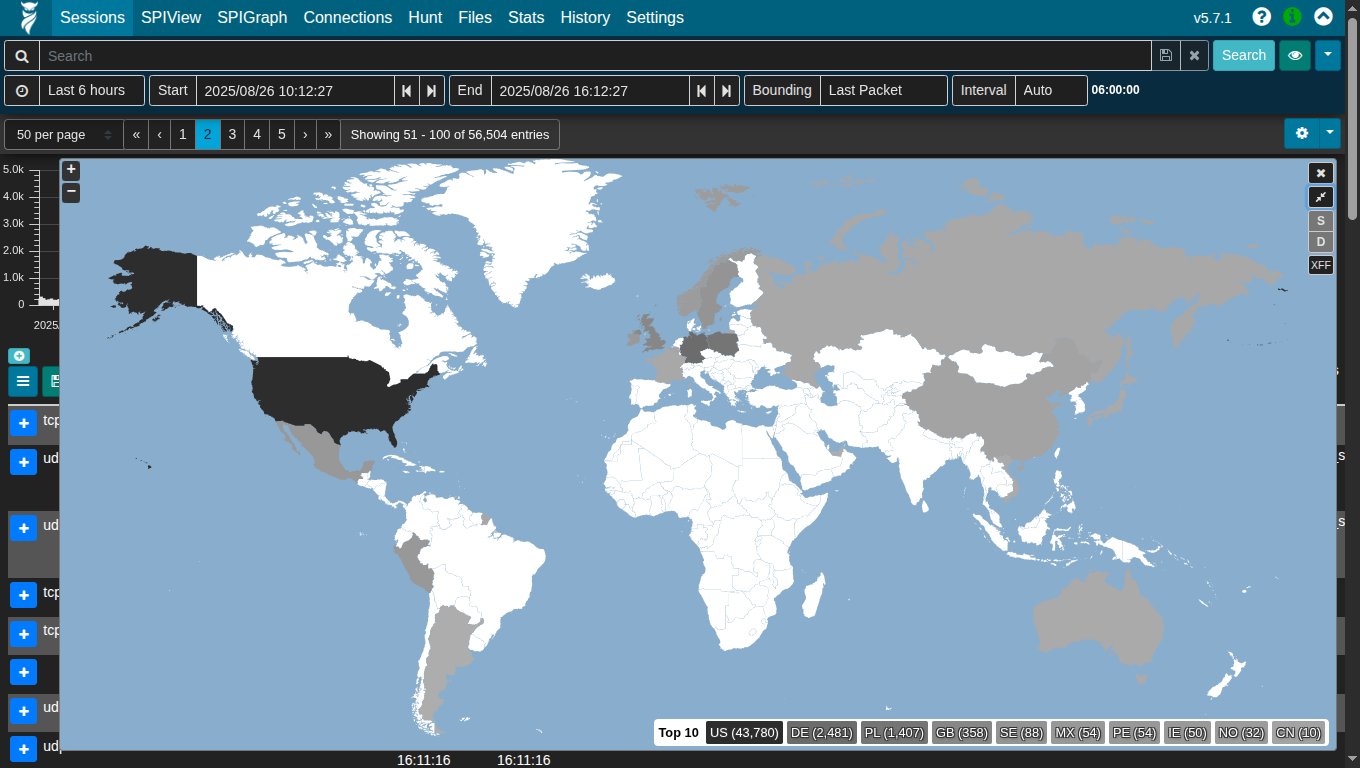Toggle destination countries D button on map

pyautogui.click(x=1321, y=242)
